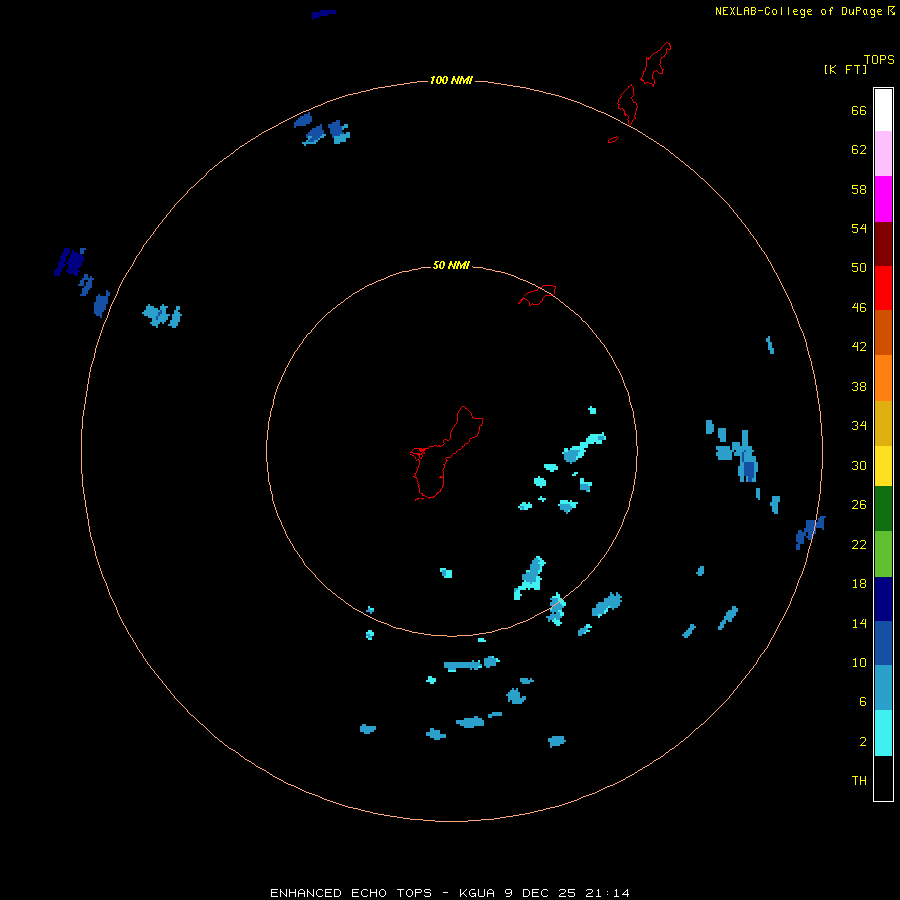The image size is (900, 900).
Task: Click the medium blue 18 K FT swatch
Action: [x=883, y=643]
